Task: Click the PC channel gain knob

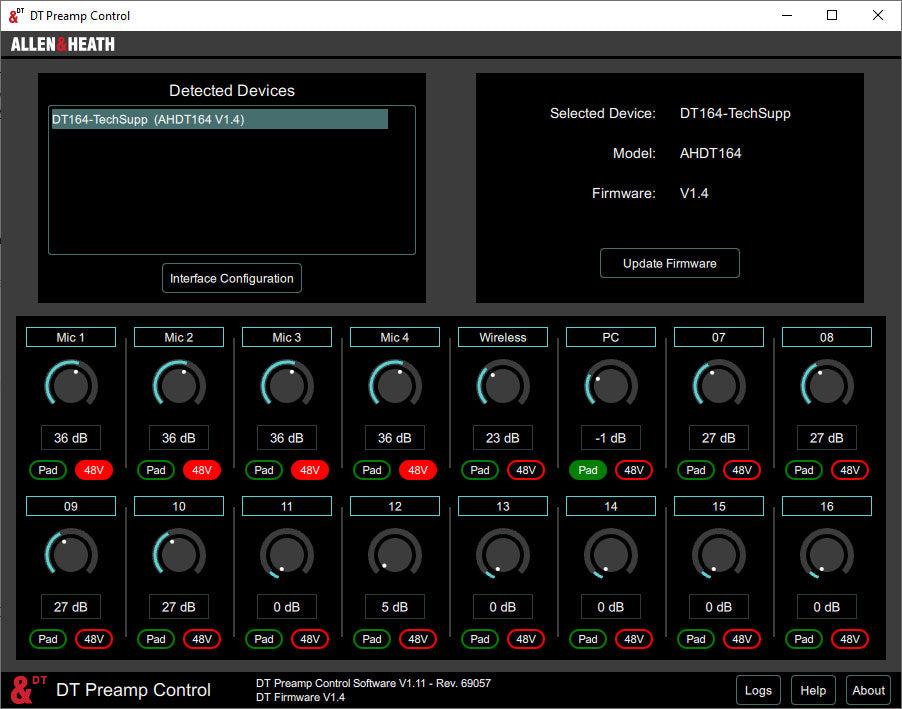Action: point(611,384)
